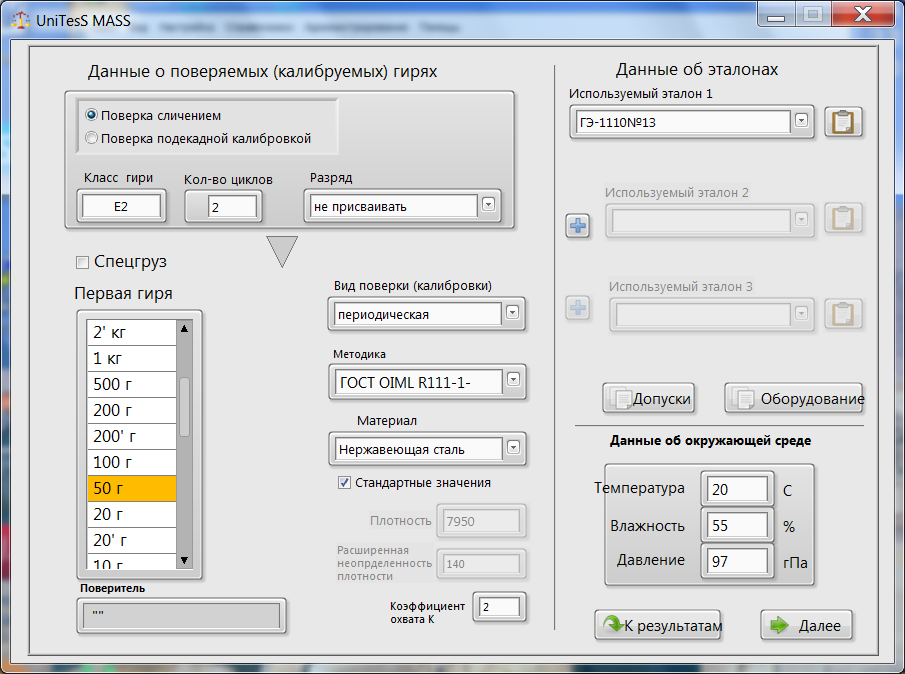Click the 'Температура' input field
This screenshot has width=905, height=674.
[x=738, y=490]
